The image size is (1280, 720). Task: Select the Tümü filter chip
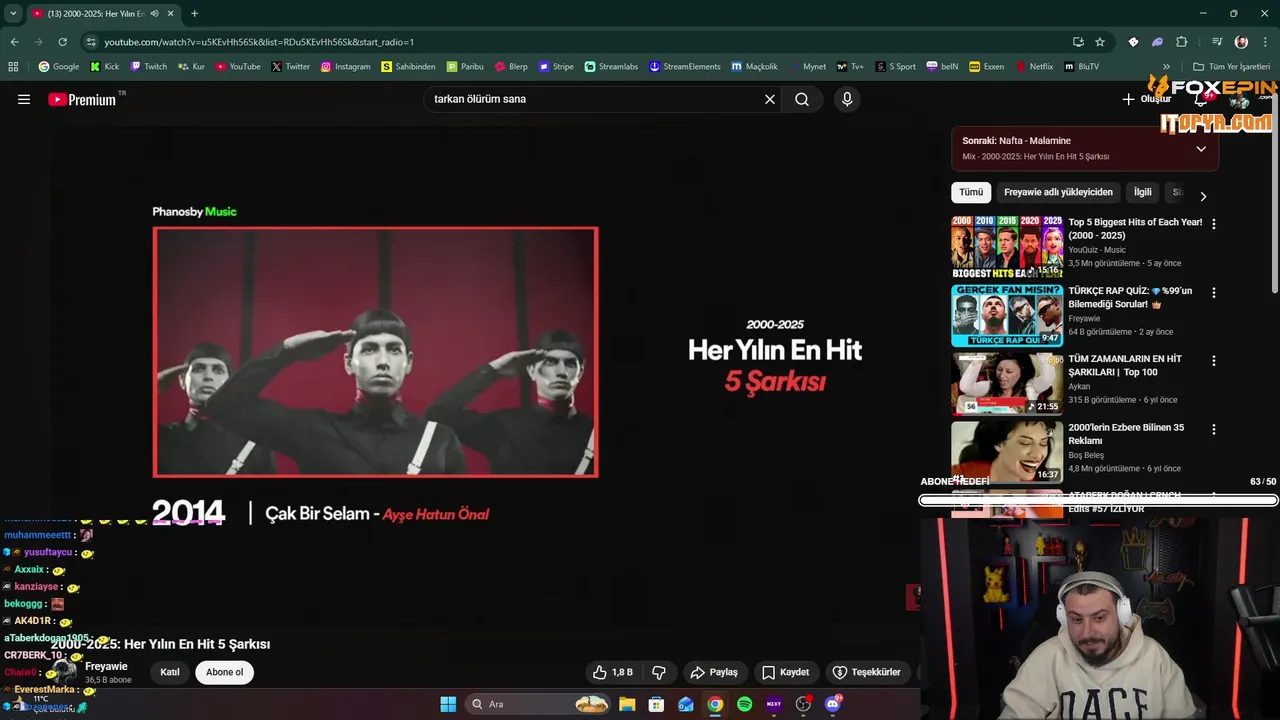tap(971, 192)
